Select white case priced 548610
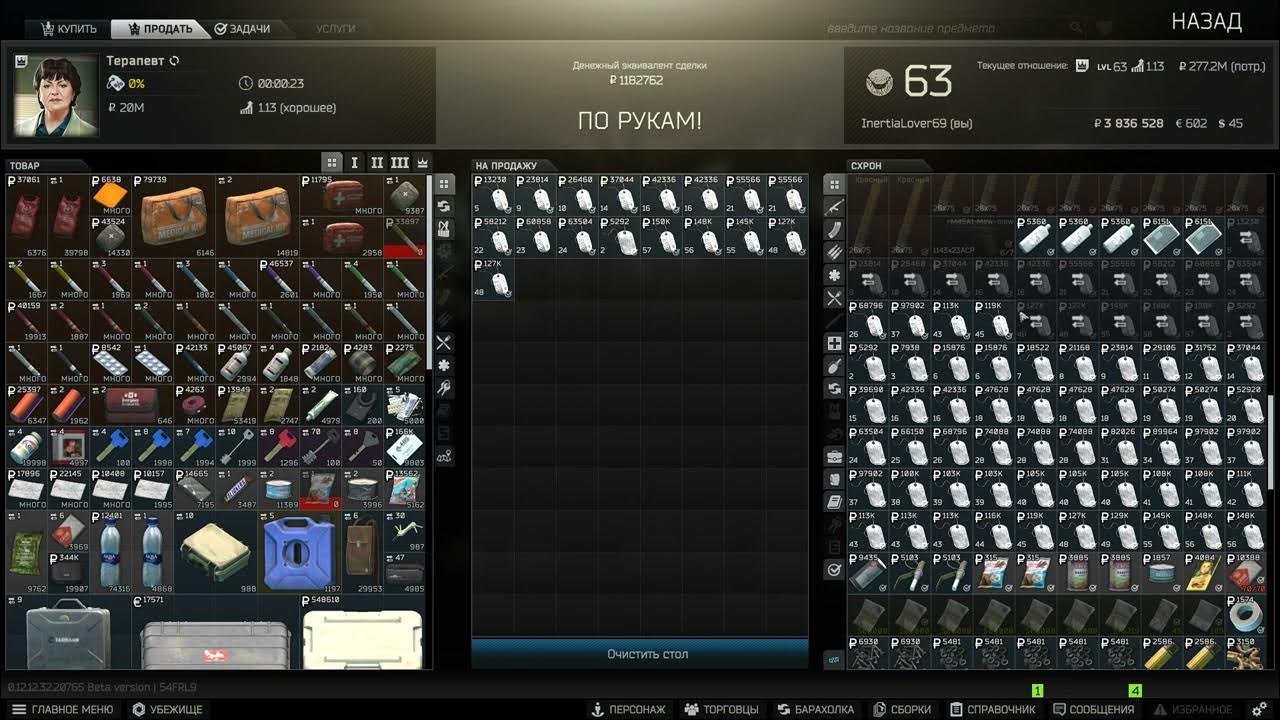Viewport: 1280px width, 720px height. pyautogui.click(x=362, y=632)
